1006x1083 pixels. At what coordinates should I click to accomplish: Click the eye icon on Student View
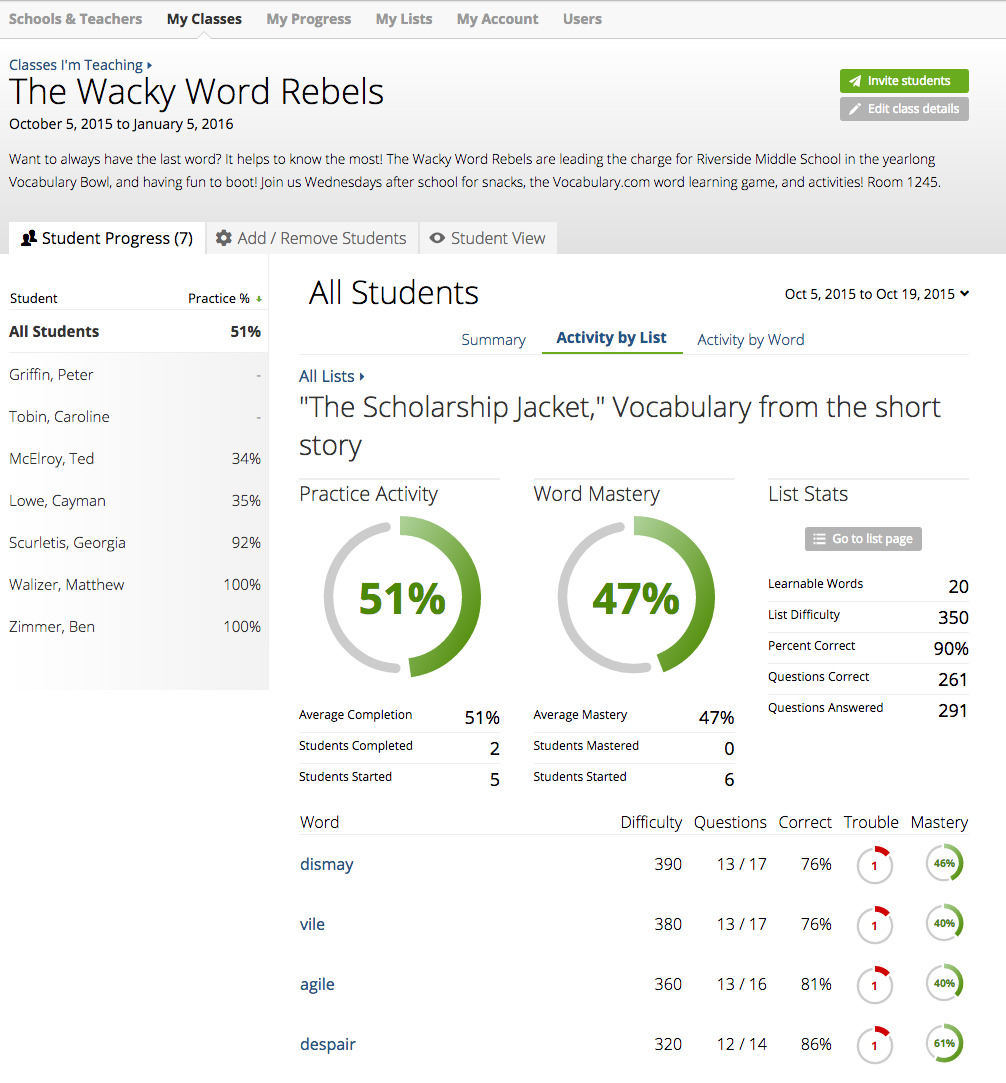coord(437,238)
